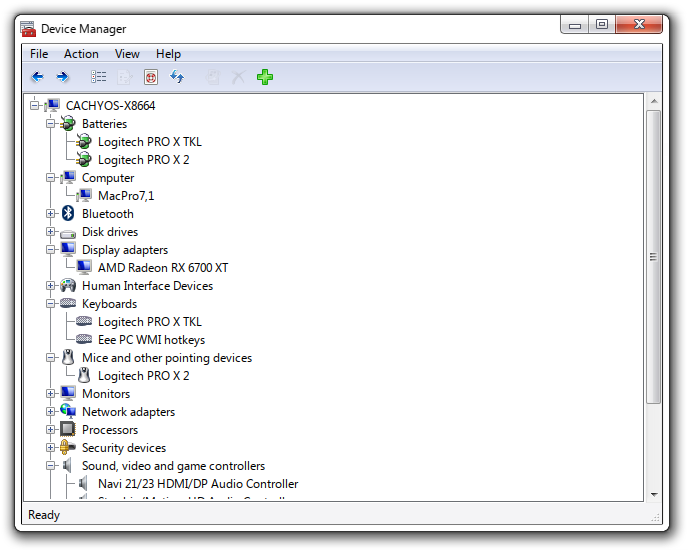
Task: Click the Device Manager title bar icon
Action: point(28,29)
